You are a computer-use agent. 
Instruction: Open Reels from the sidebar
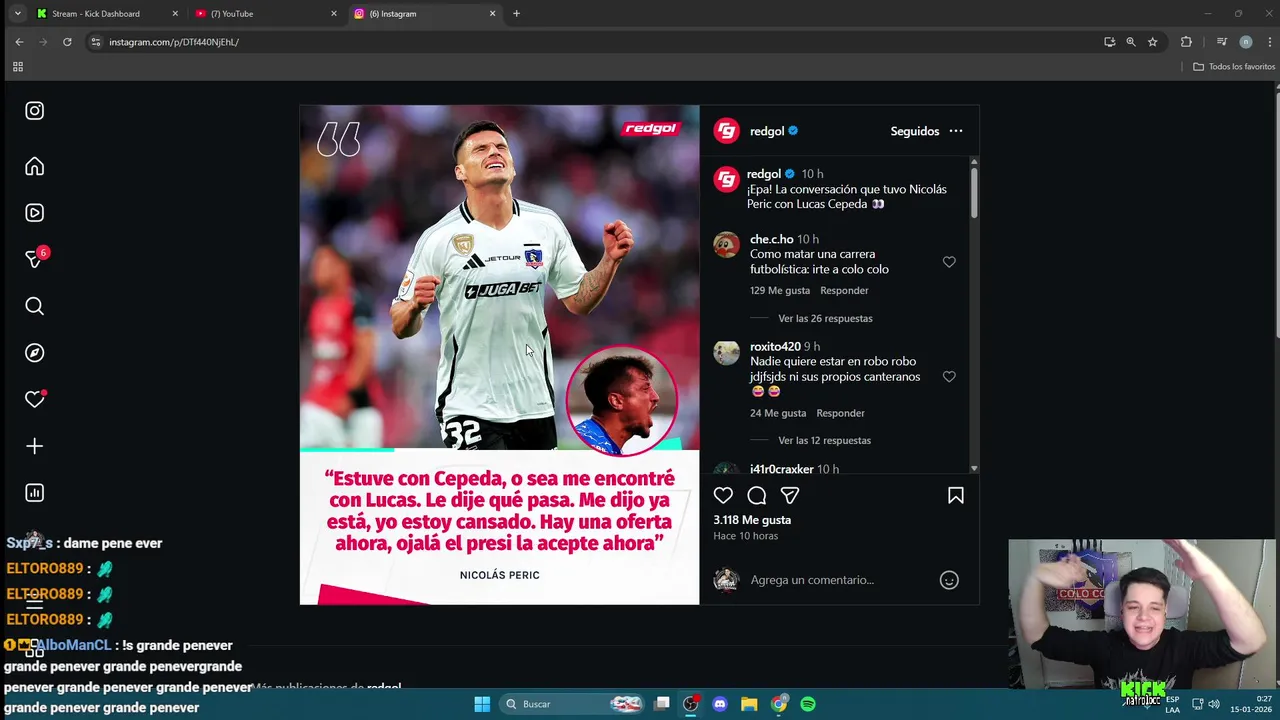point(35,213)
